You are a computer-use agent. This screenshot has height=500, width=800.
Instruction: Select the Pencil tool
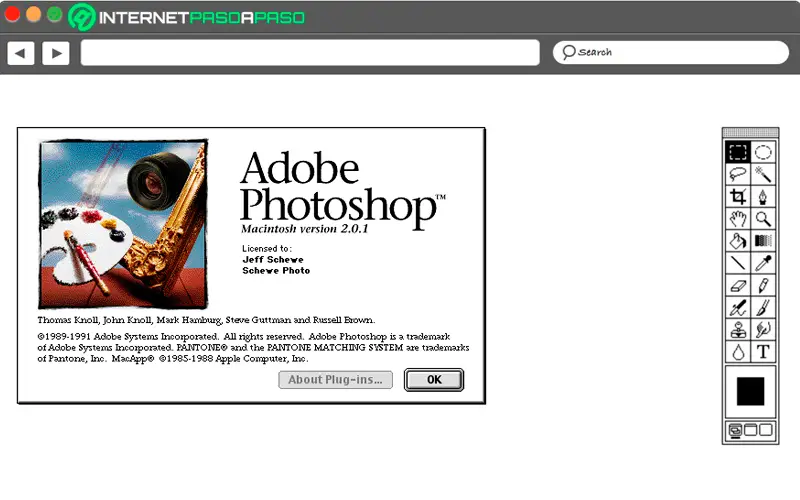763,285
